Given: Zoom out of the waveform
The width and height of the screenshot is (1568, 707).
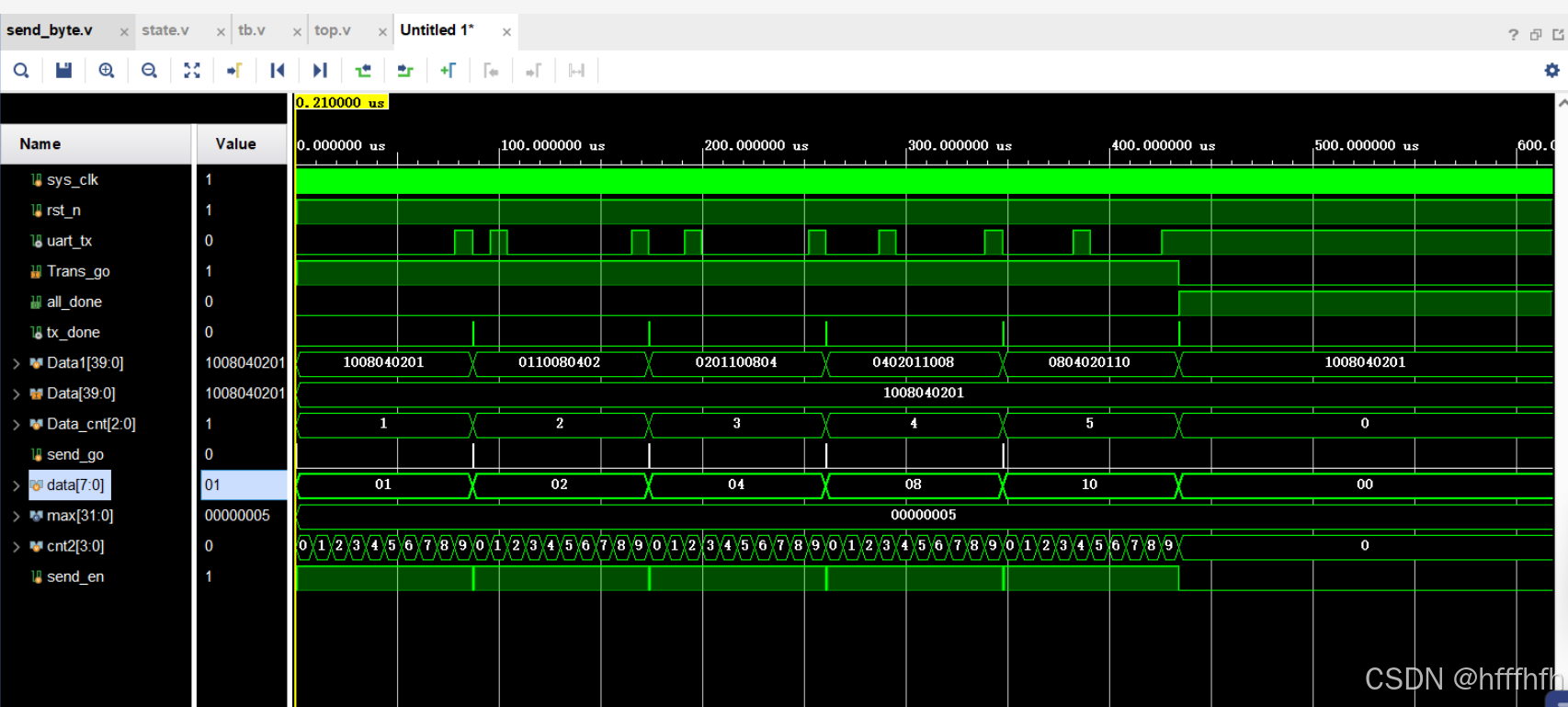Looking at the screenshot, I should tap(149, 71).
